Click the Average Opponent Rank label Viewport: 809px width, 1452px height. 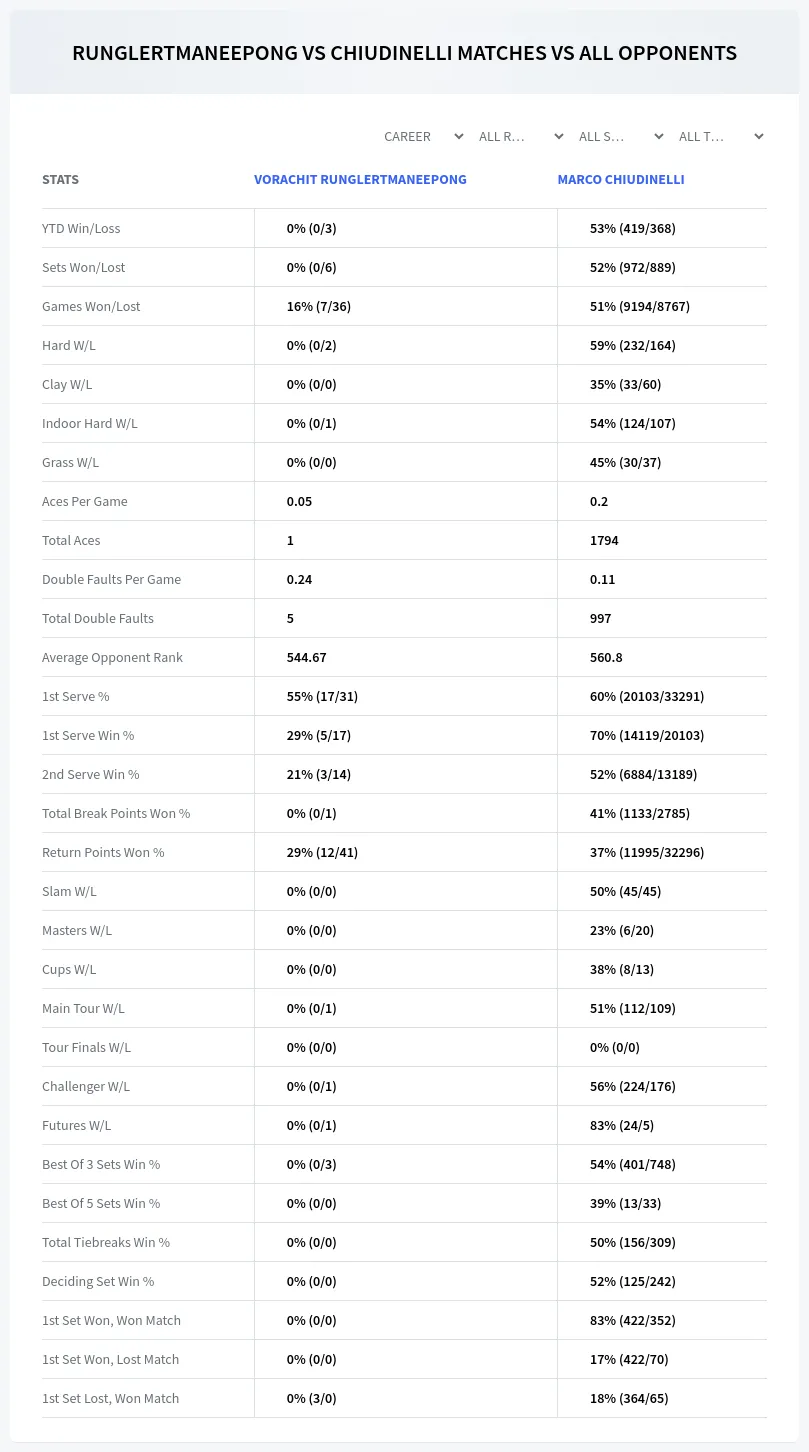point(112,657)
